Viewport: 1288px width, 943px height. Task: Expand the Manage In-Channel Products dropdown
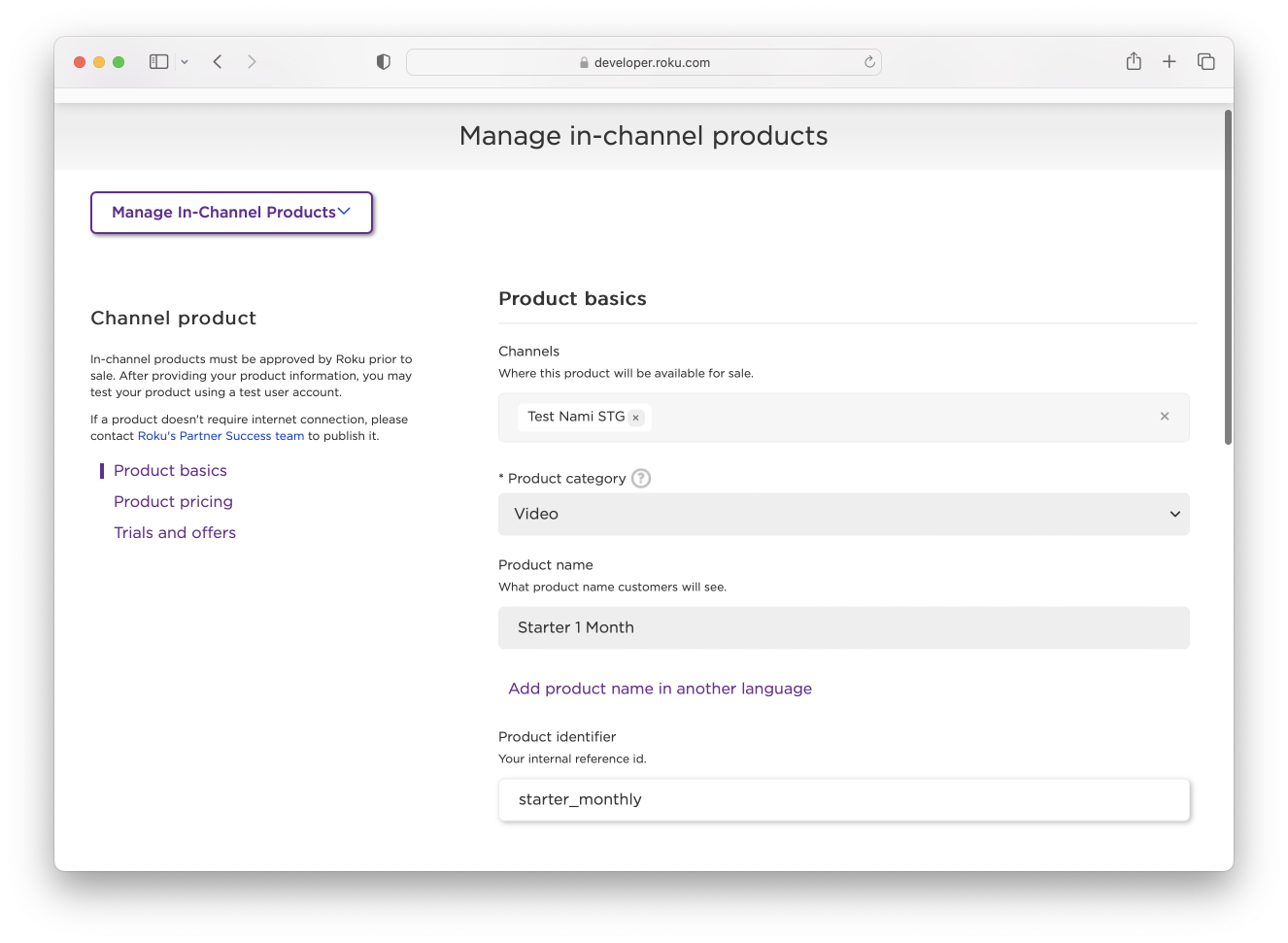[x=231, y=213]
